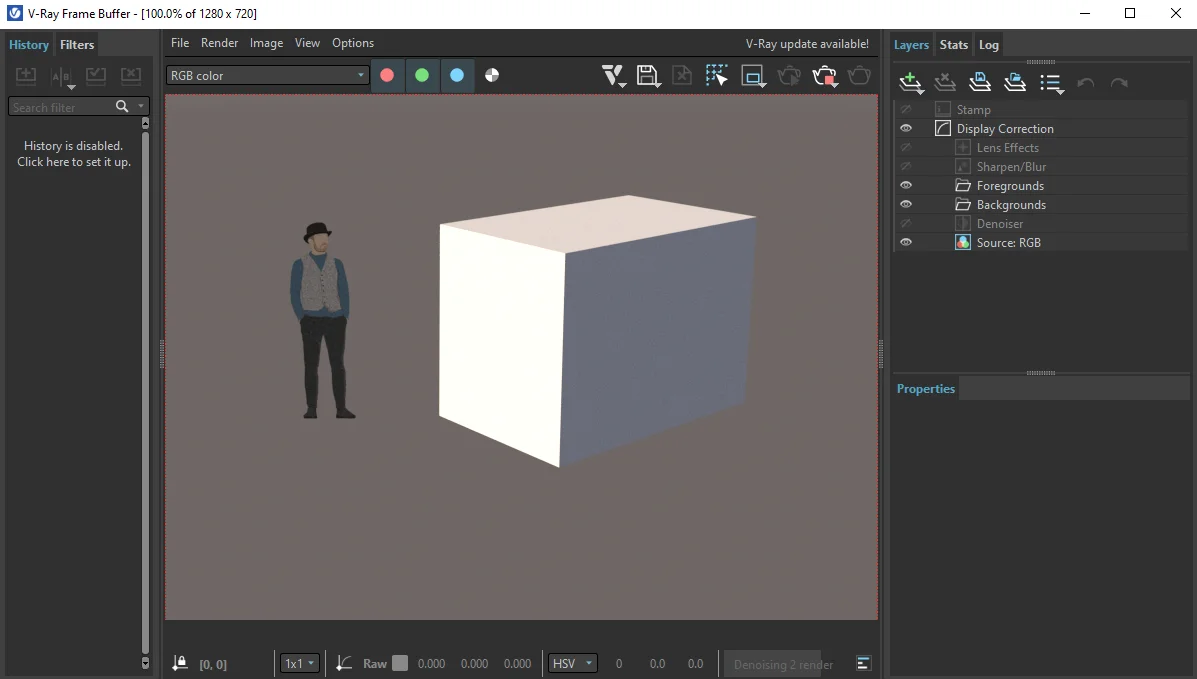Image resolution: width=1197 pixels, height=679 pixels.
Task: Click the V-Ray update available notice
Action: click(807, 44)
